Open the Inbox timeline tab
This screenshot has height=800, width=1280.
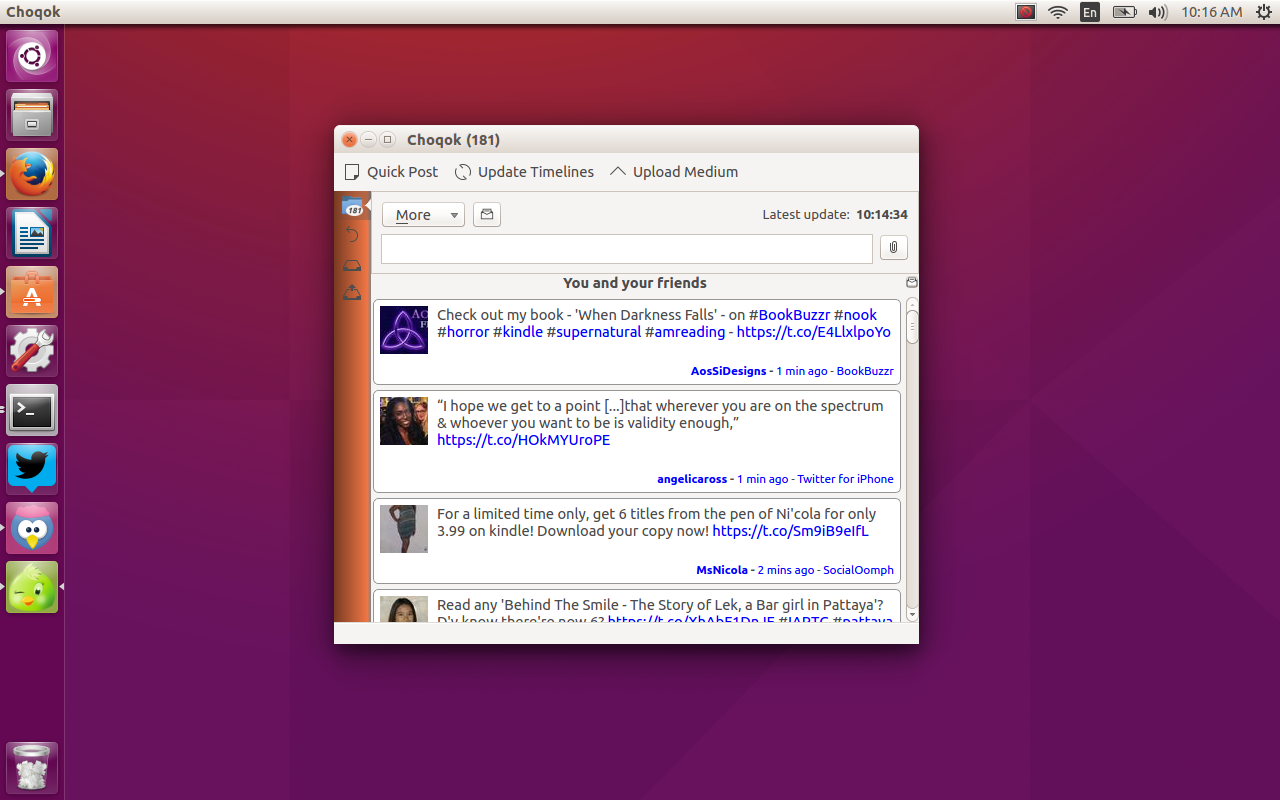coord(352,264)
